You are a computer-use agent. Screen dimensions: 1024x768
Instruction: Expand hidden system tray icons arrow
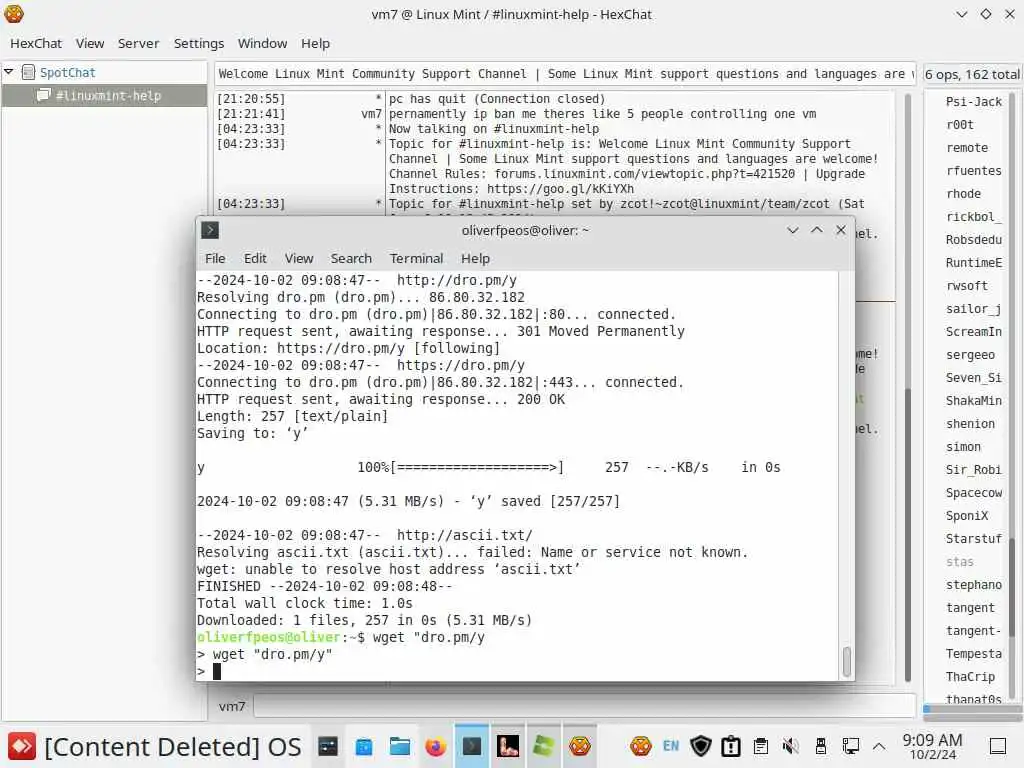point(880,746)
